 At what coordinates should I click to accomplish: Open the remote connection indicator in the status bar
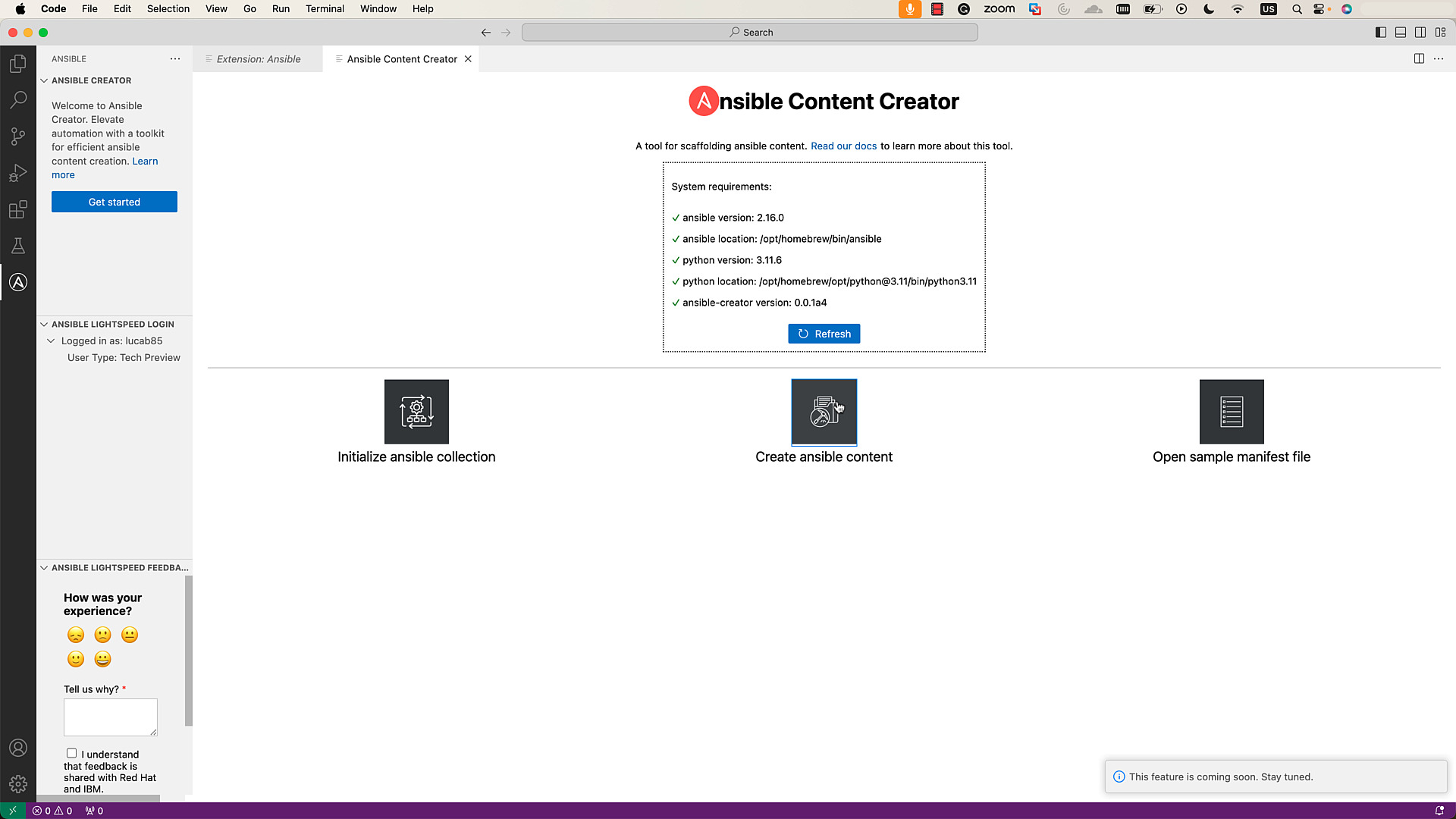click(x=11, y=810)
